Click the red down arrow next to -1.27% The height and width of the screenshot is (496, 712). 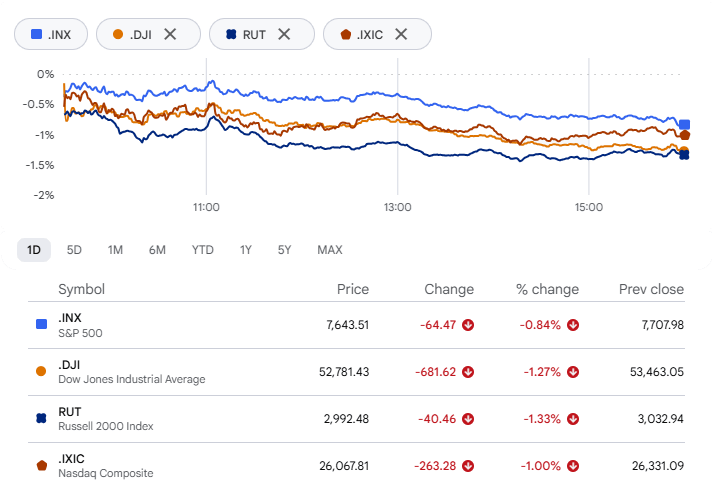(573, 372)
